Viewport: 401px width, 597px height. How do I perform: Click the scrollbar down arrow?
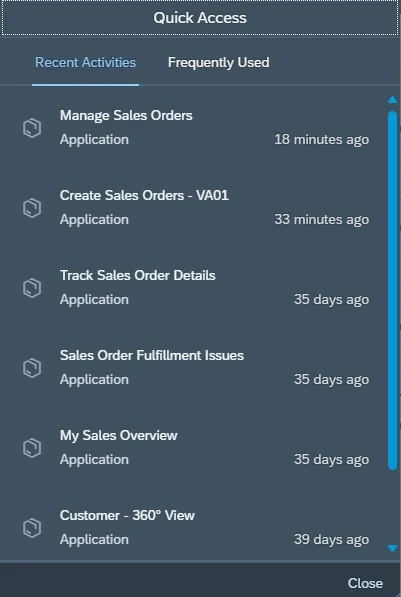392,548
